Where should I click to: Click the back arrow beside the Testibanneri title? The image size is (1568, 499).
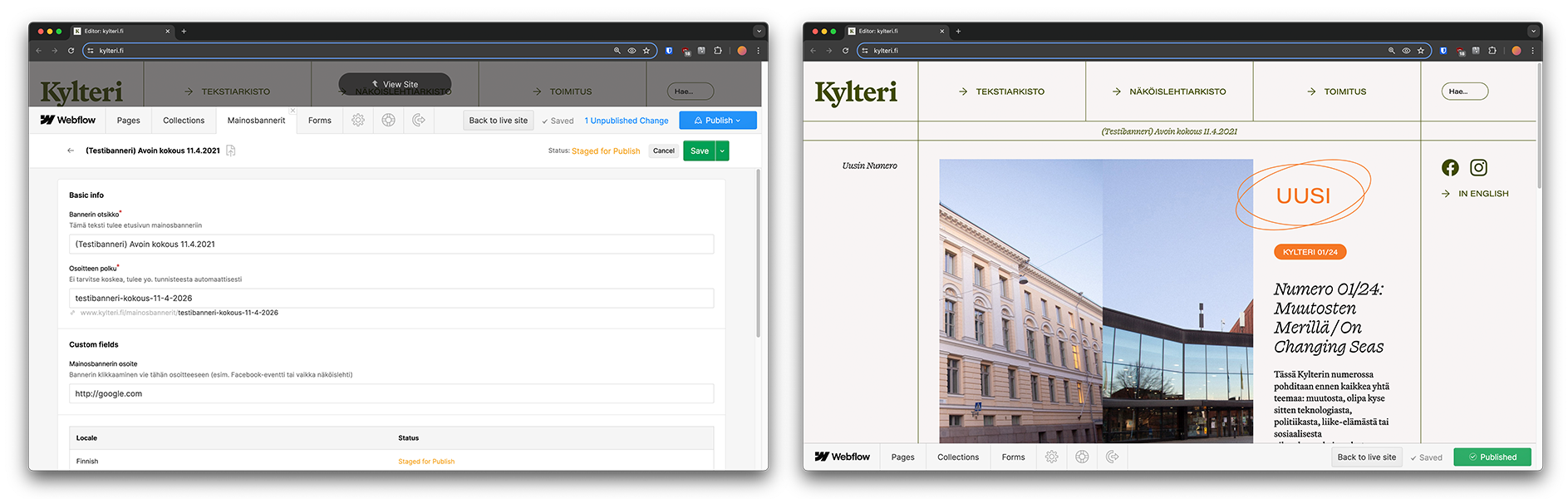[71, 151]
